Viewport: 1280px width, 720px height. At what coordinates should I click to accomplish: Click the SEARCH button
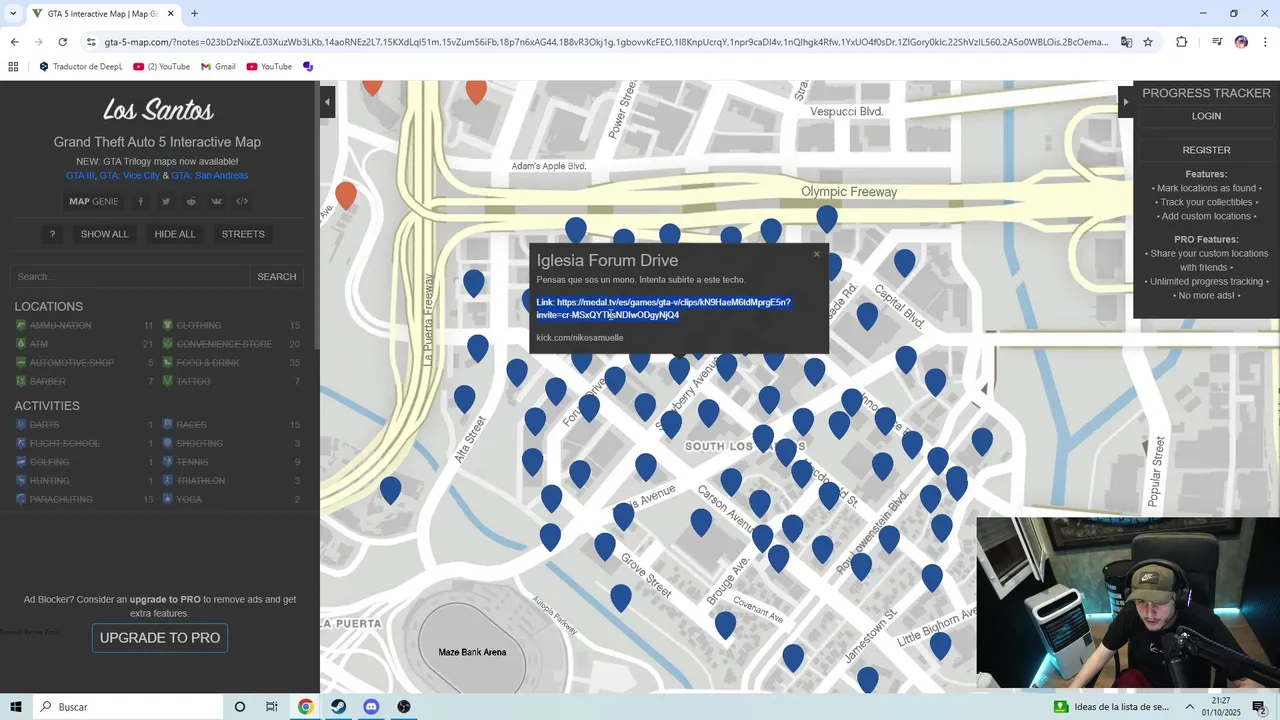click(277, 276)
